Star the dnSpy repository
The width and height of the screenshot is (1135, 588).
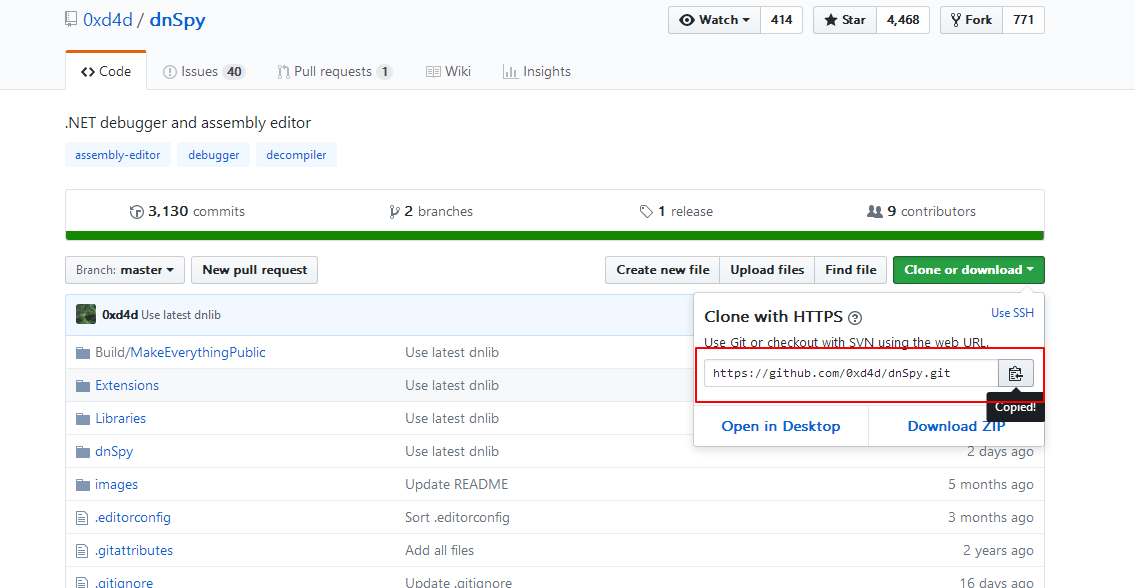pos(845,20)
